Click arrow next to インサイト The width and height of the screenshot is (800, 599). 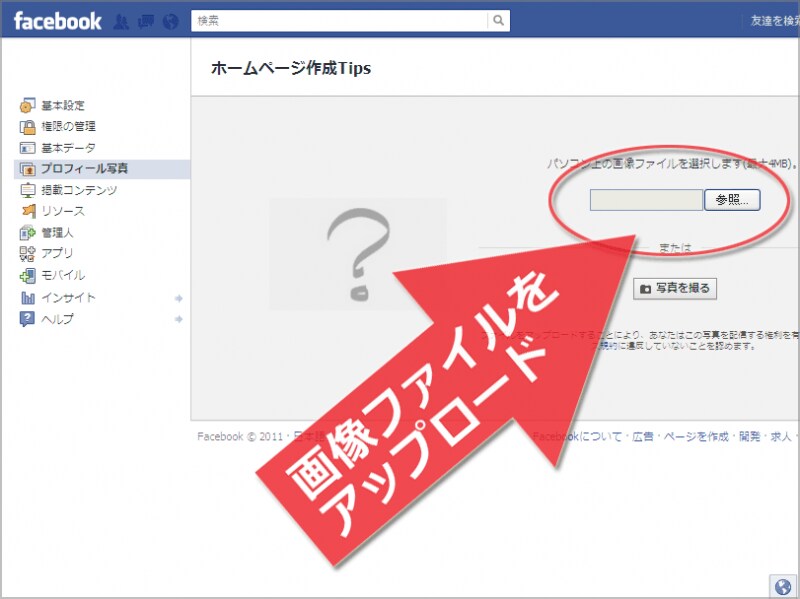[x=179, y=298]
